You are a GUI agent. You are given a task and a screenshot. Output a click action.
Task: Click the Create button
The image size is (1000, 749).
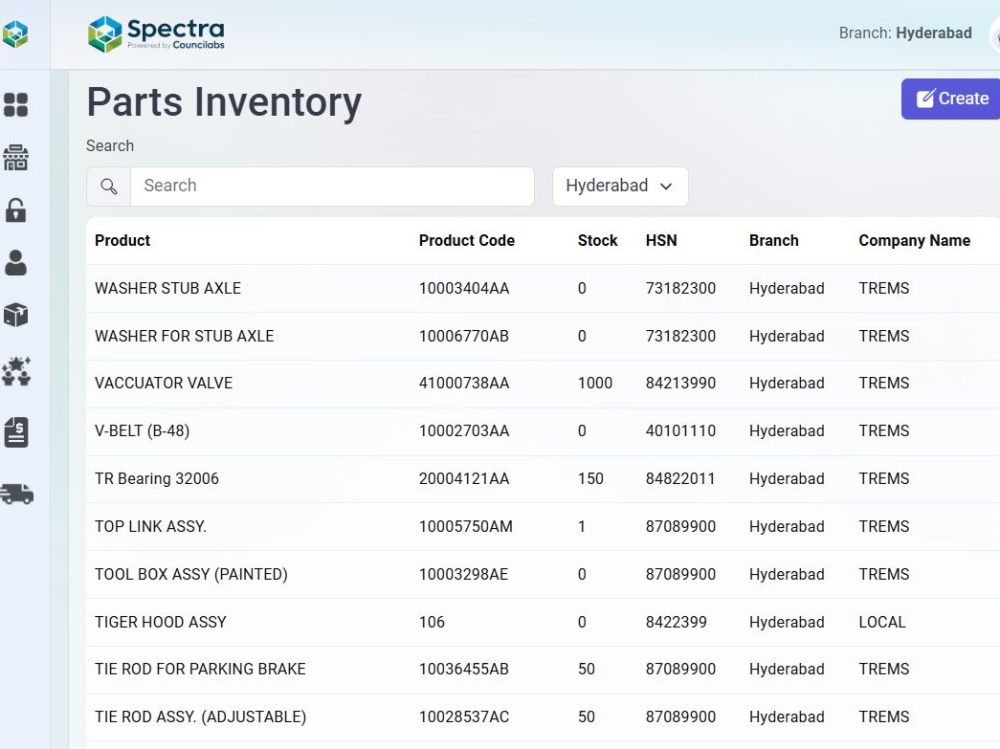(951, 99)
